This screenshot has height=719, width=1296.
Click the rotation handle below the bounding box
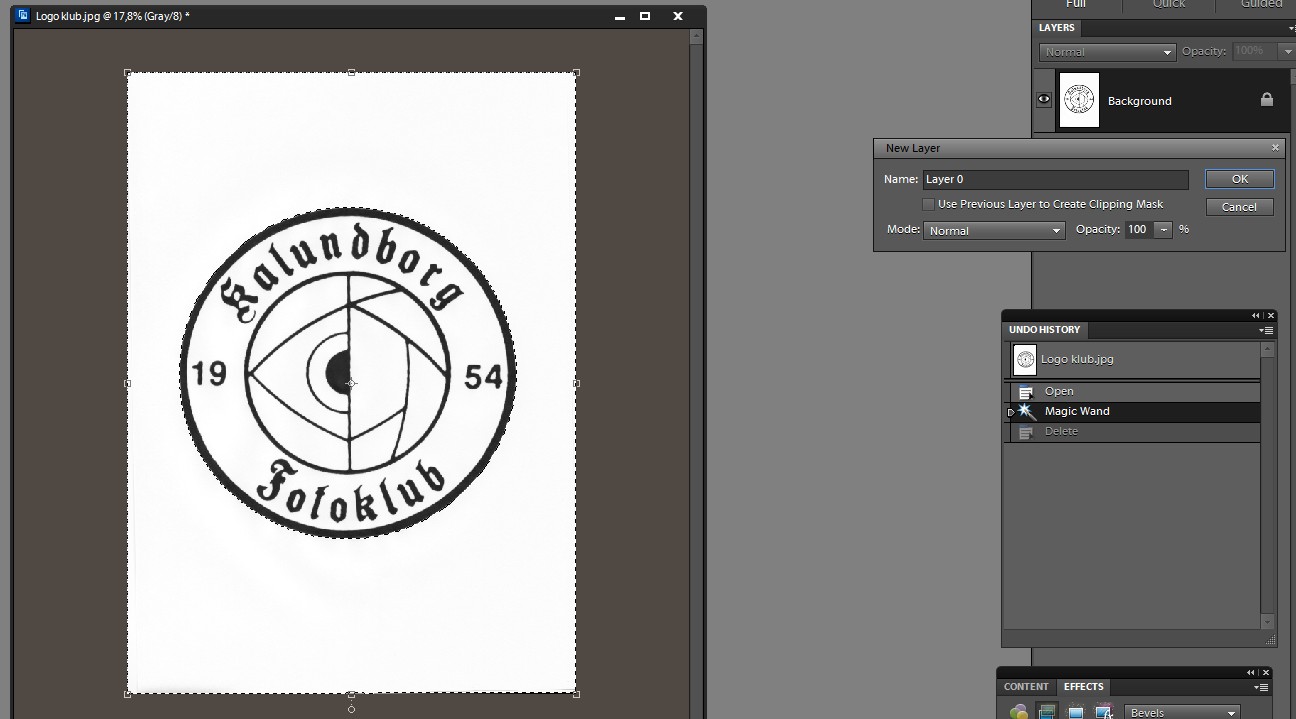coord(351,709)
